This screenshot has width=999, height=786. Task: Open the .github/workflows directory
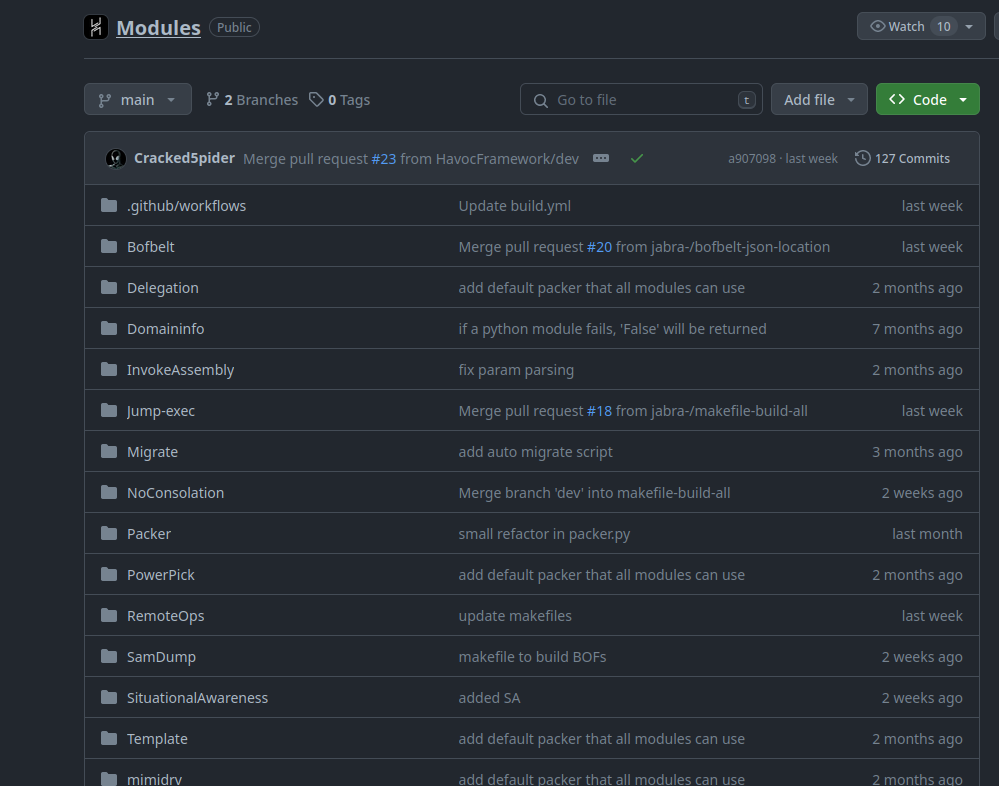[x=186, y=206]
